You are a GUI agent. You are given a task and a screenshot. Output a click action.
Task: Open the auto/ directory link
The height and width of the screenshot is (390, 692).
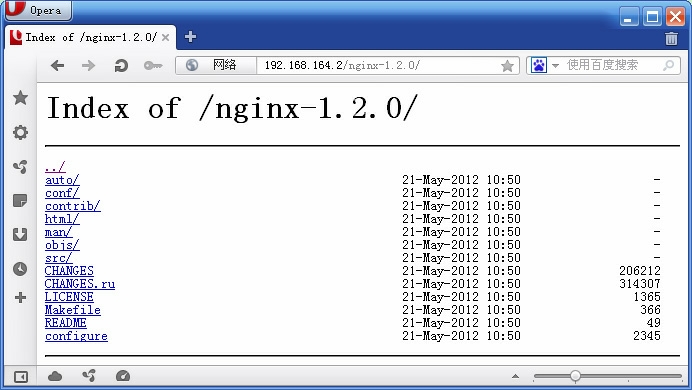coord(62,180)
